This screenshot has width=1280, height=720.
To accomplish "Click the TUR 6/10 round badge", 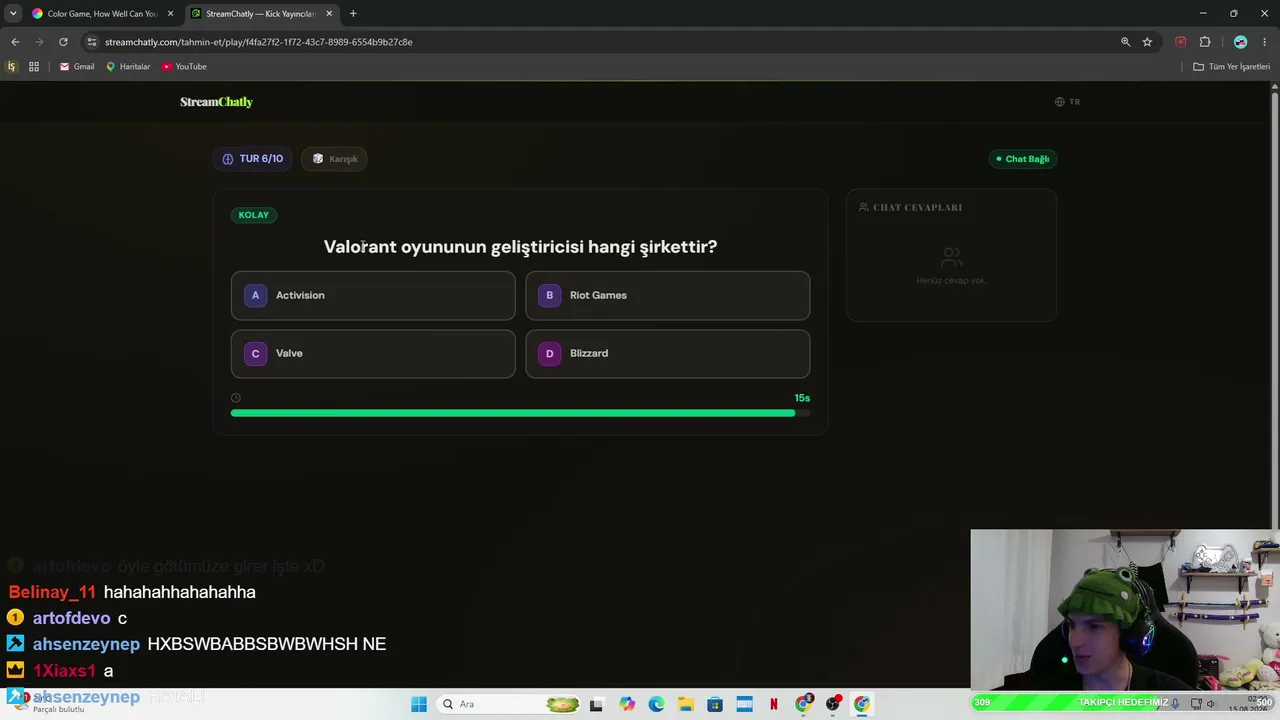I will tap(253, 159).
